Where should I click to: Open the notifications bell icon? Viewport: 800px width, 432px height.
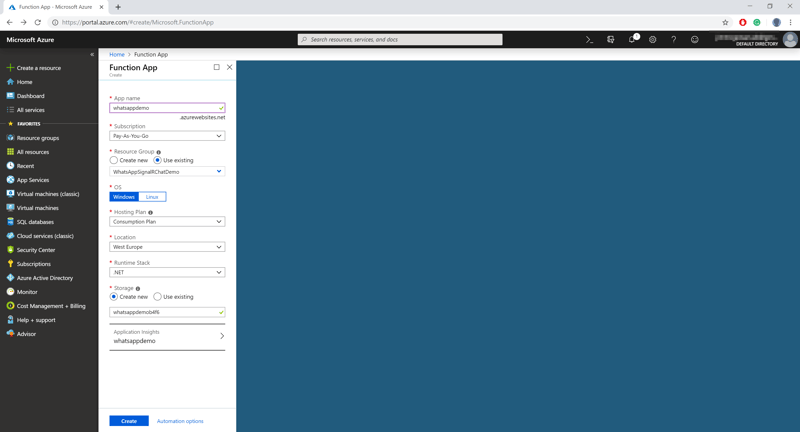632,40
